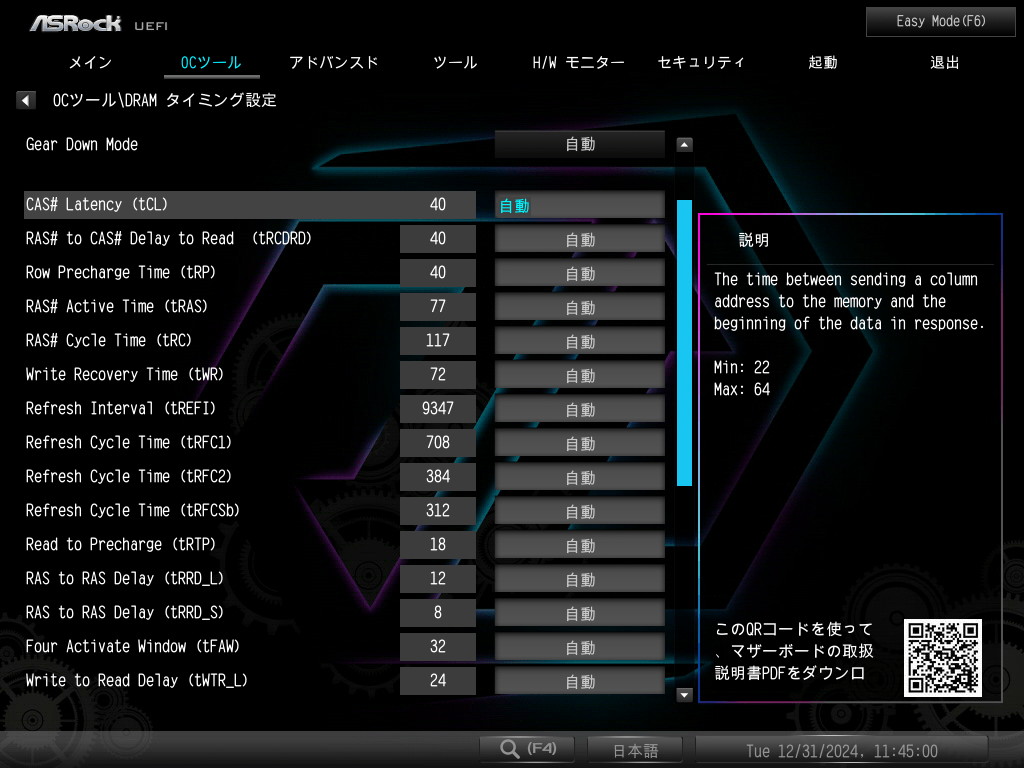Click the scroll down arrow icon
Screen dimensions: 1024x768
click(684, 694)
